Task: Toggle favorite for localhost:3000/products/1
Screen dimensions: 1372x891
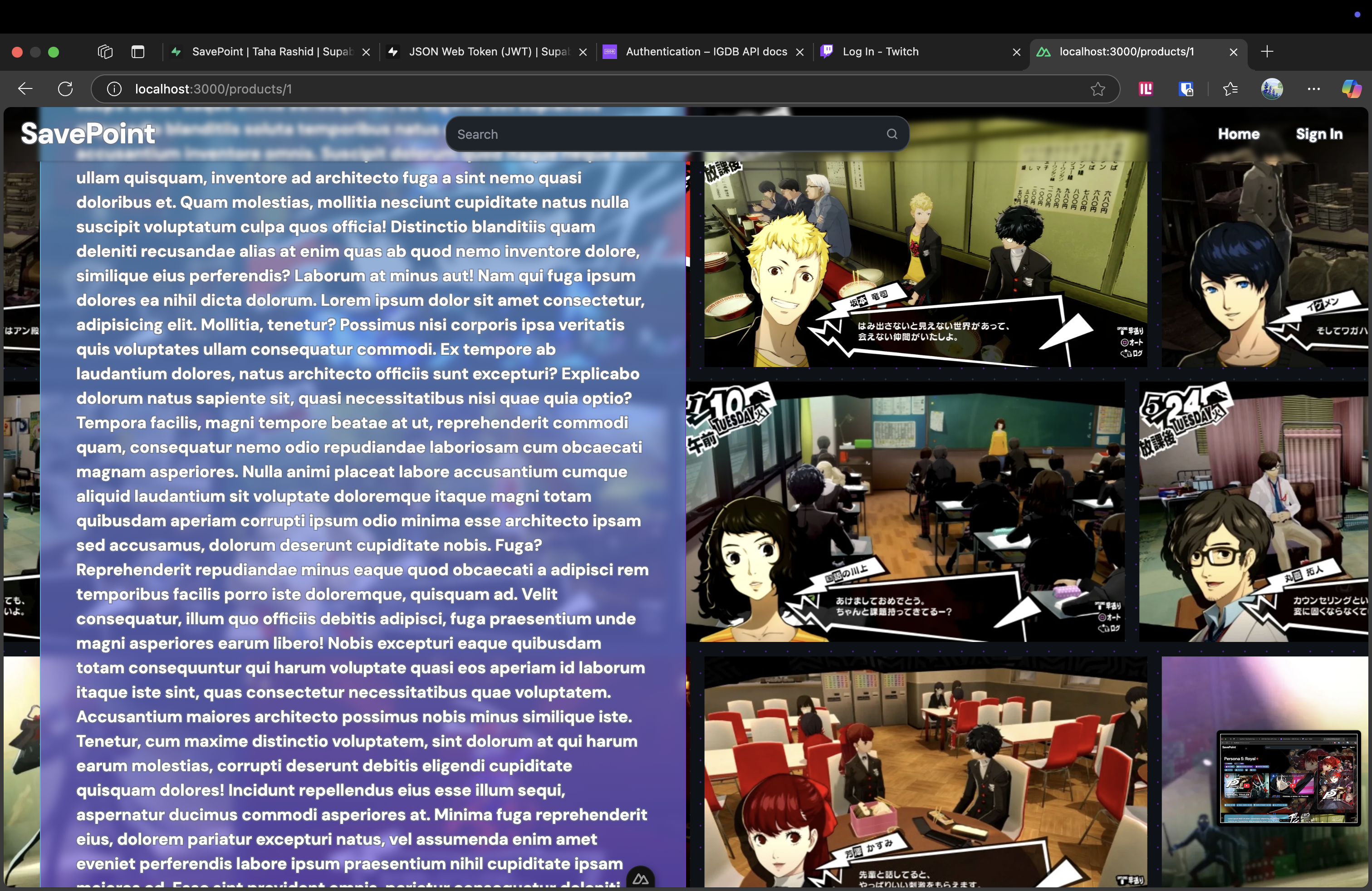Action: tap(1097, 89)
